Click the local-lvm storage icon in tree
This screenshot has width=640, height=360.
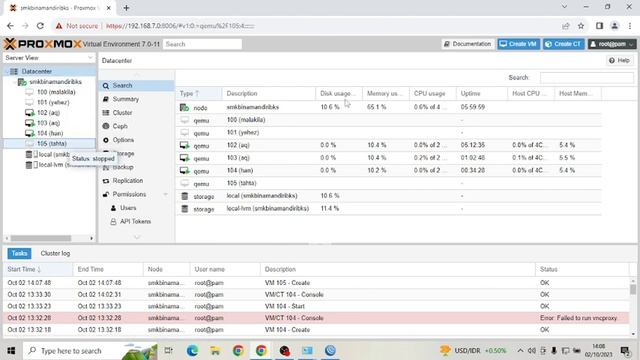click(29, 165)
